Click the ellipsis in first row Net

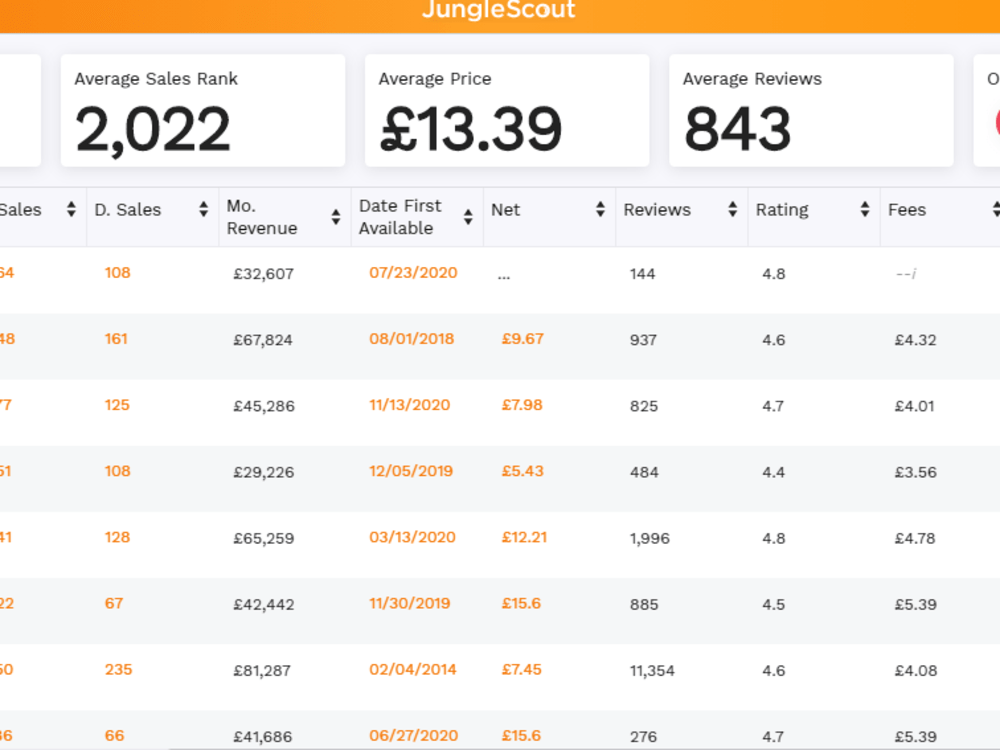click(x=504, y=277)
